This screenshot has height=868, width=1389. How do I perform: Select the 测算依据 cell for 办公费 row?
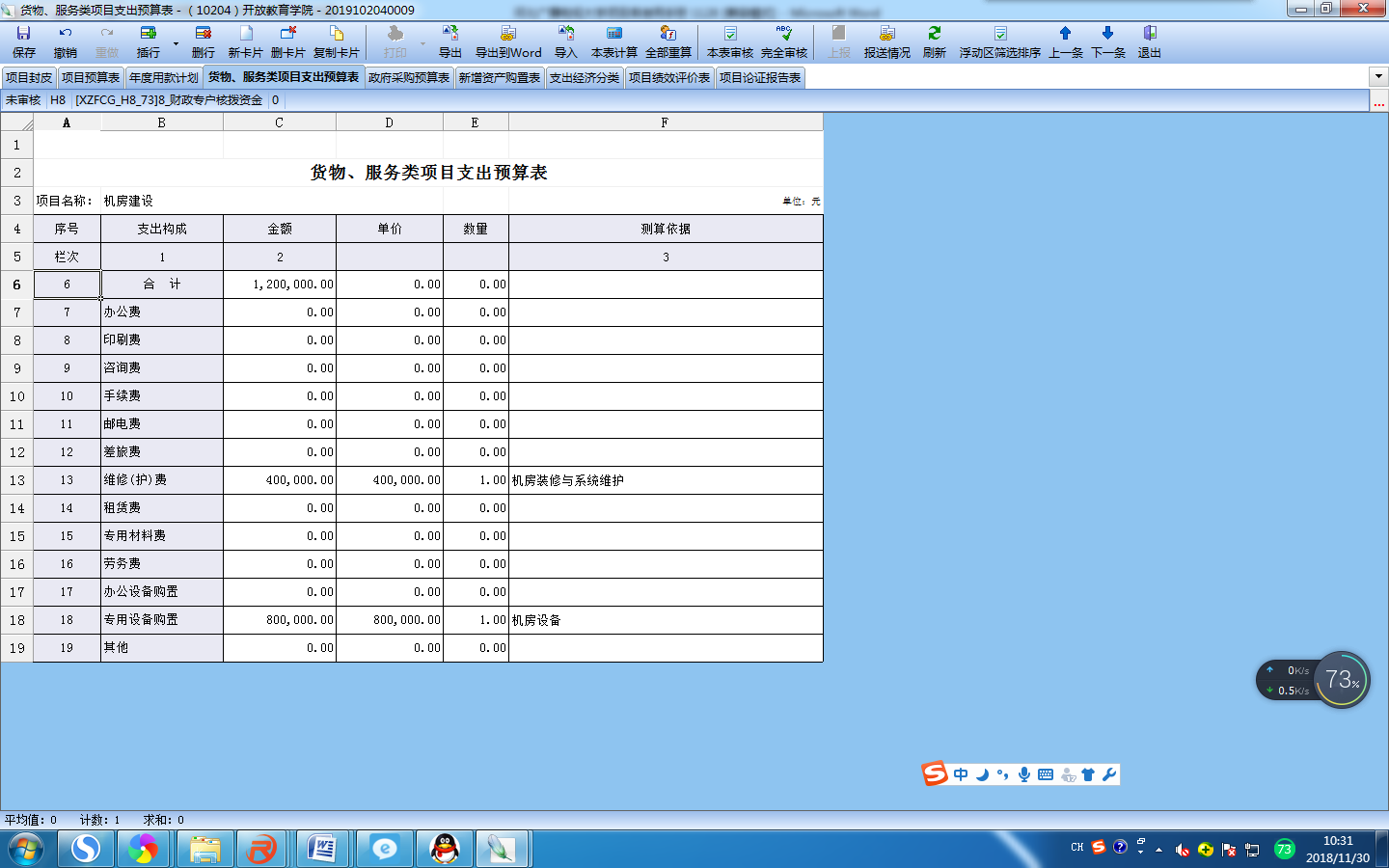(665, 312)
